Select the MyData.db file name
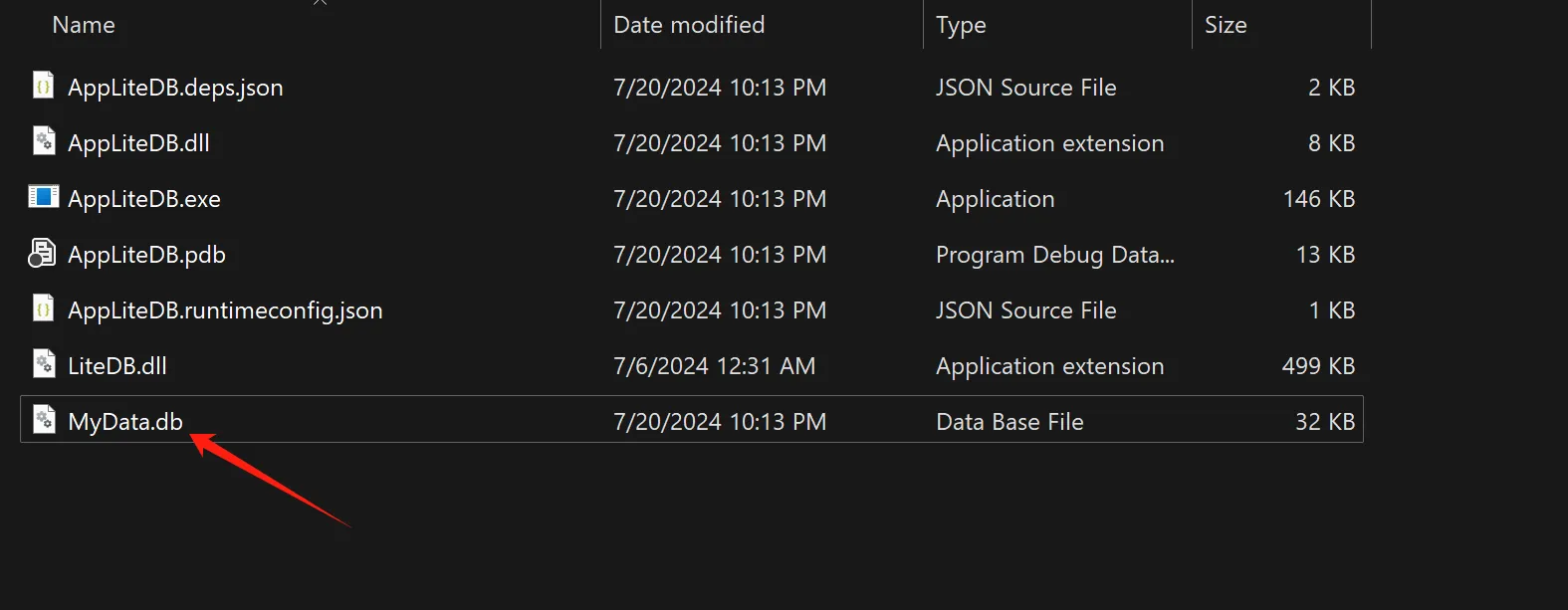1568x610 pixels. click(x=125, y=422)
